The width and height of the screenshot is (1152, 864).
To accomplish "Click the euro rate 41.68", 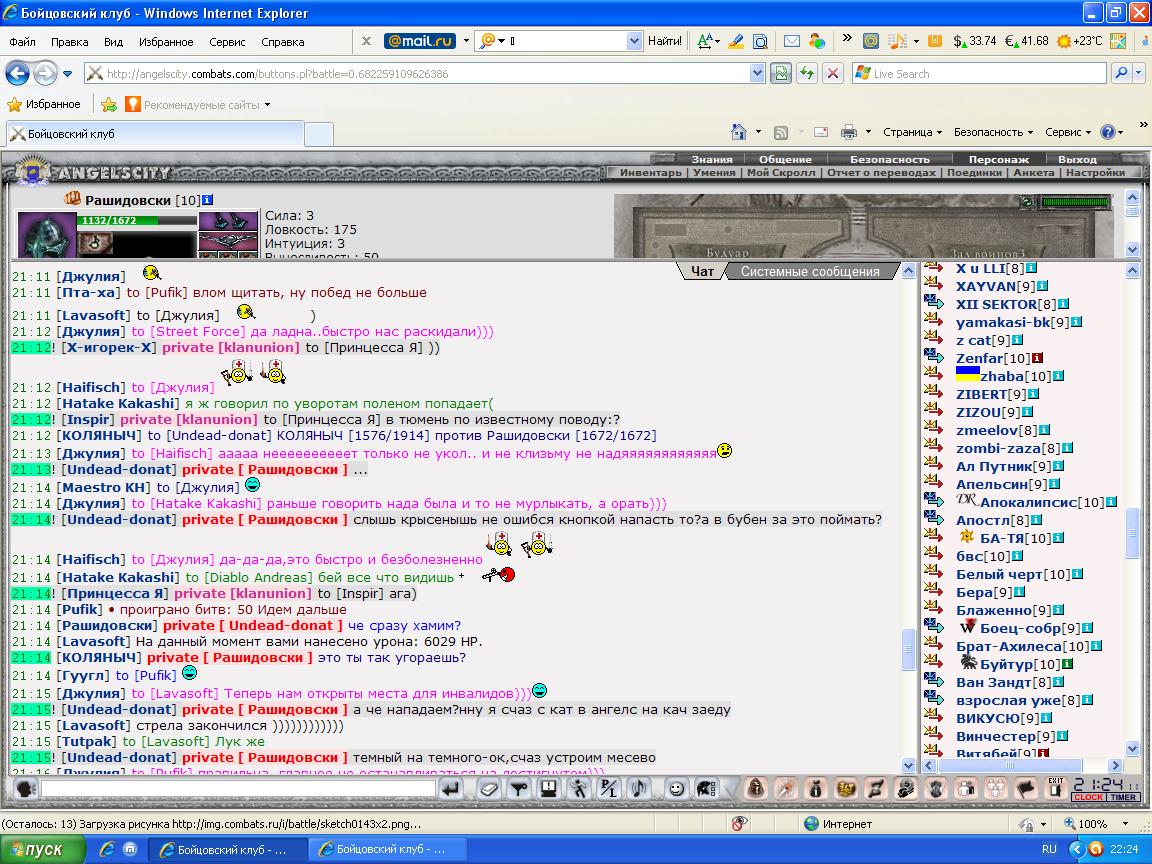I will [x=1026, y=41].
